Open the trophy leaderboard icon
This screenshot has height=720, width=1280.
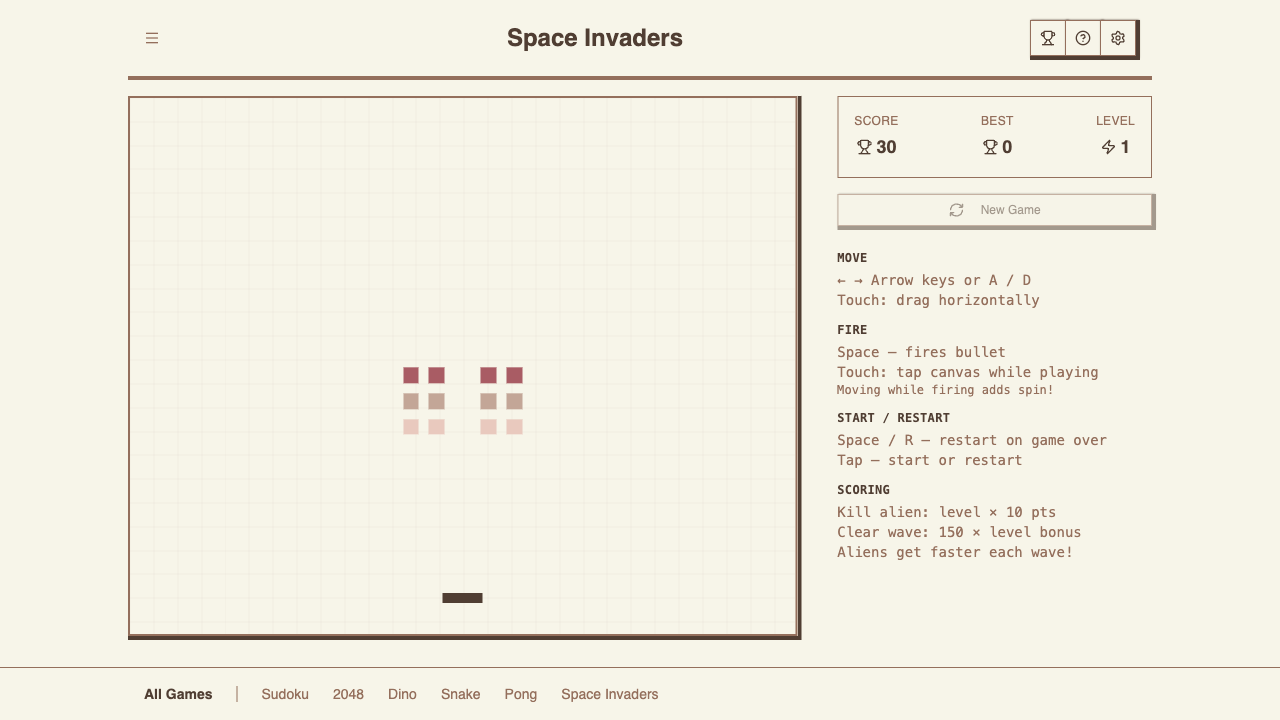coord(1048,38)
